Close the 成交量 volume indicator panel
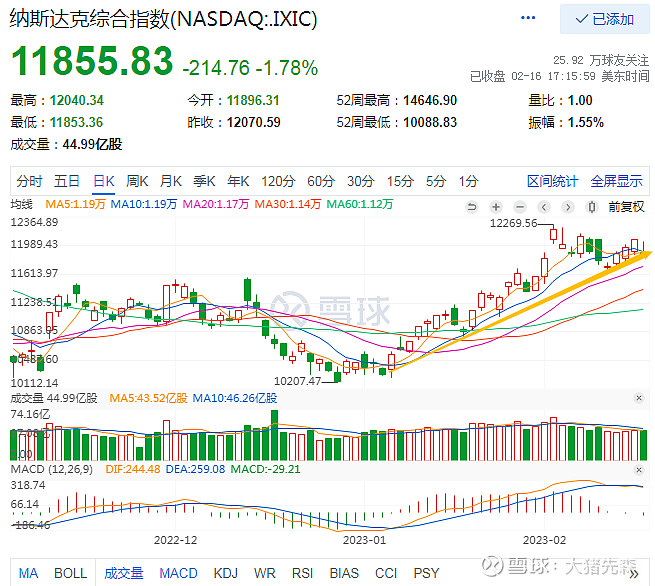This screenshot has height=586, width=655. tap(639, 398)
